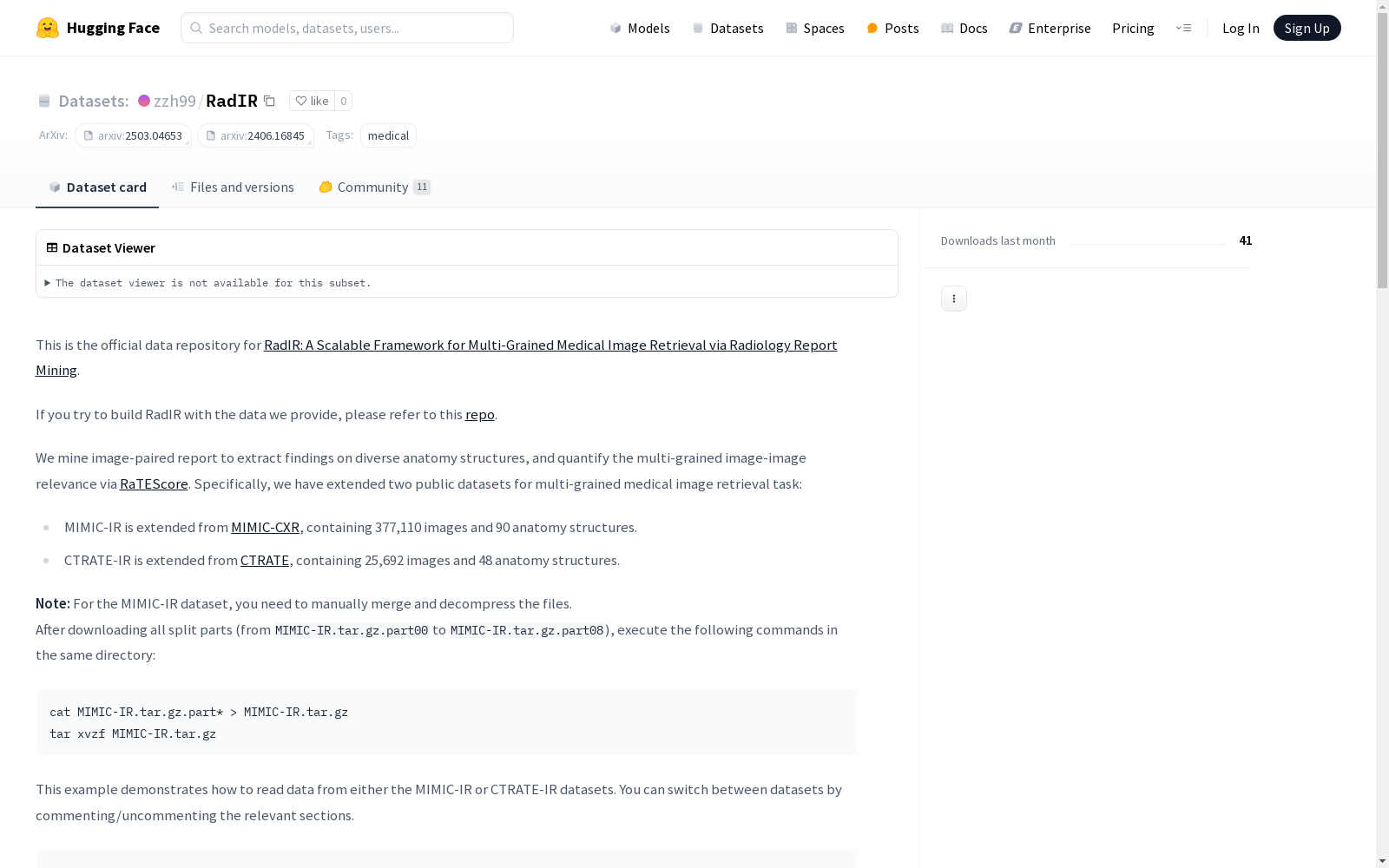Open arxiv:2406.16845 paper tag
The width and height of the screenshot is (1389, 868).
(255, 135)
